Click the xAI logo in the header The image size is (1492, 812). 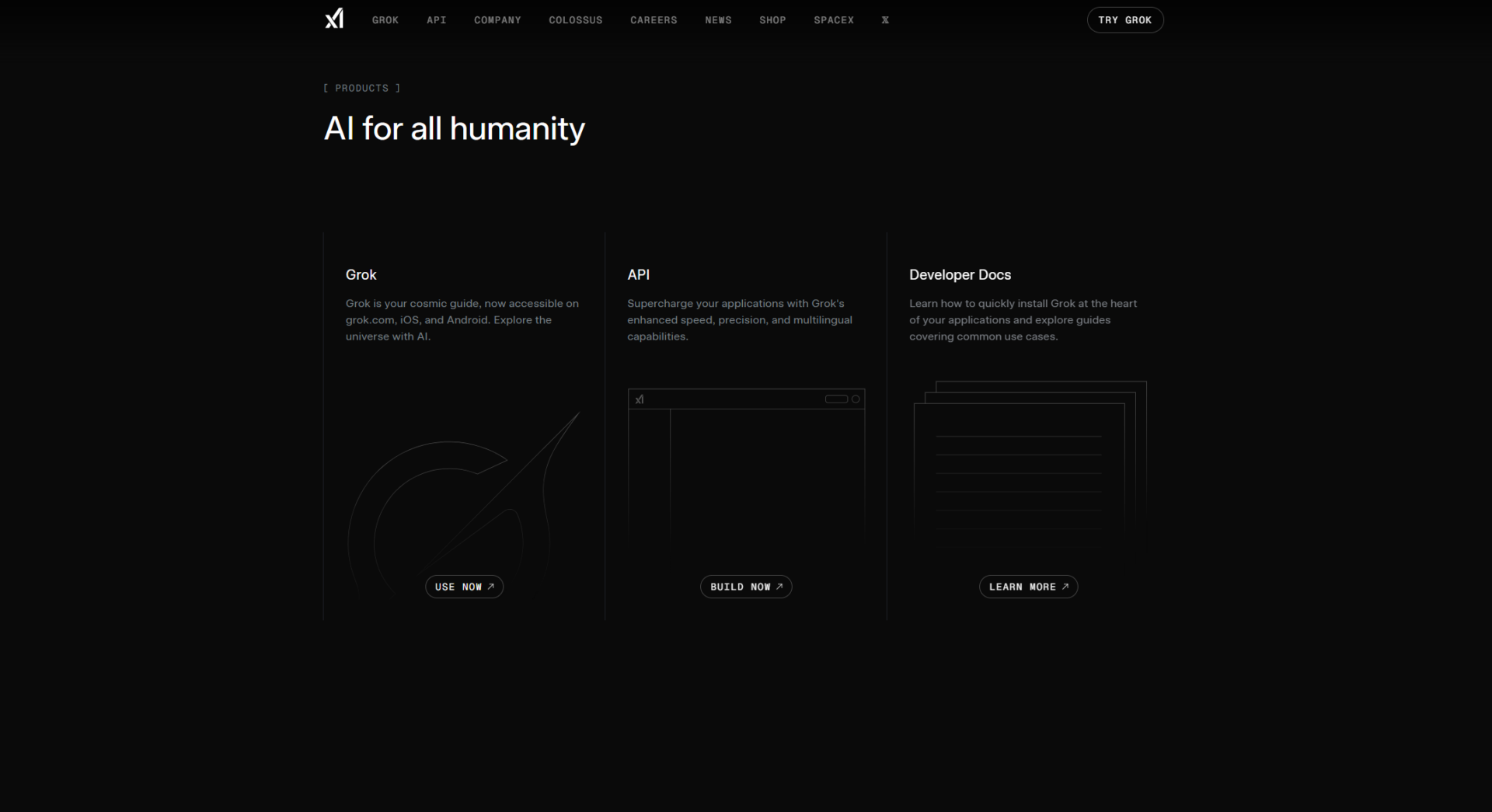point(334,19)
